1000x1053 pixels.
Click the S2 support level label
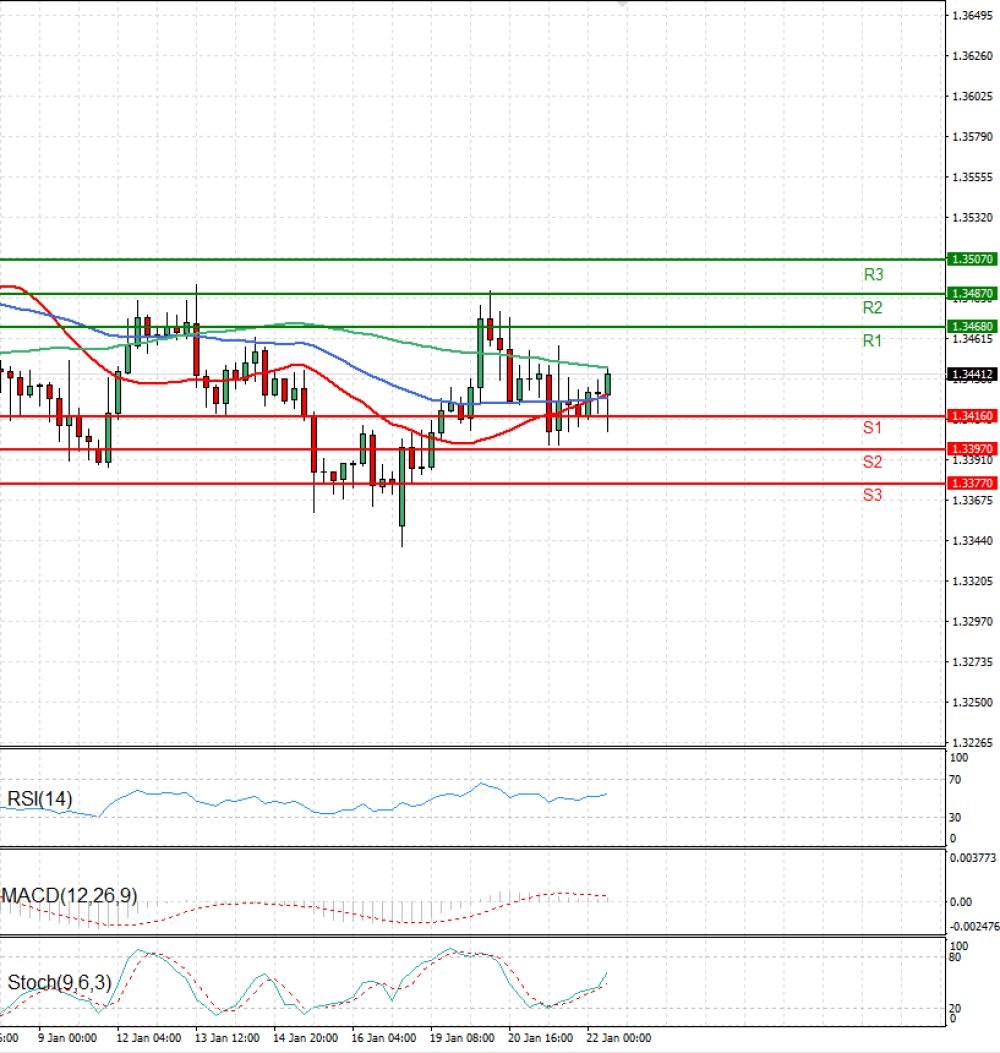coord(871,462)
